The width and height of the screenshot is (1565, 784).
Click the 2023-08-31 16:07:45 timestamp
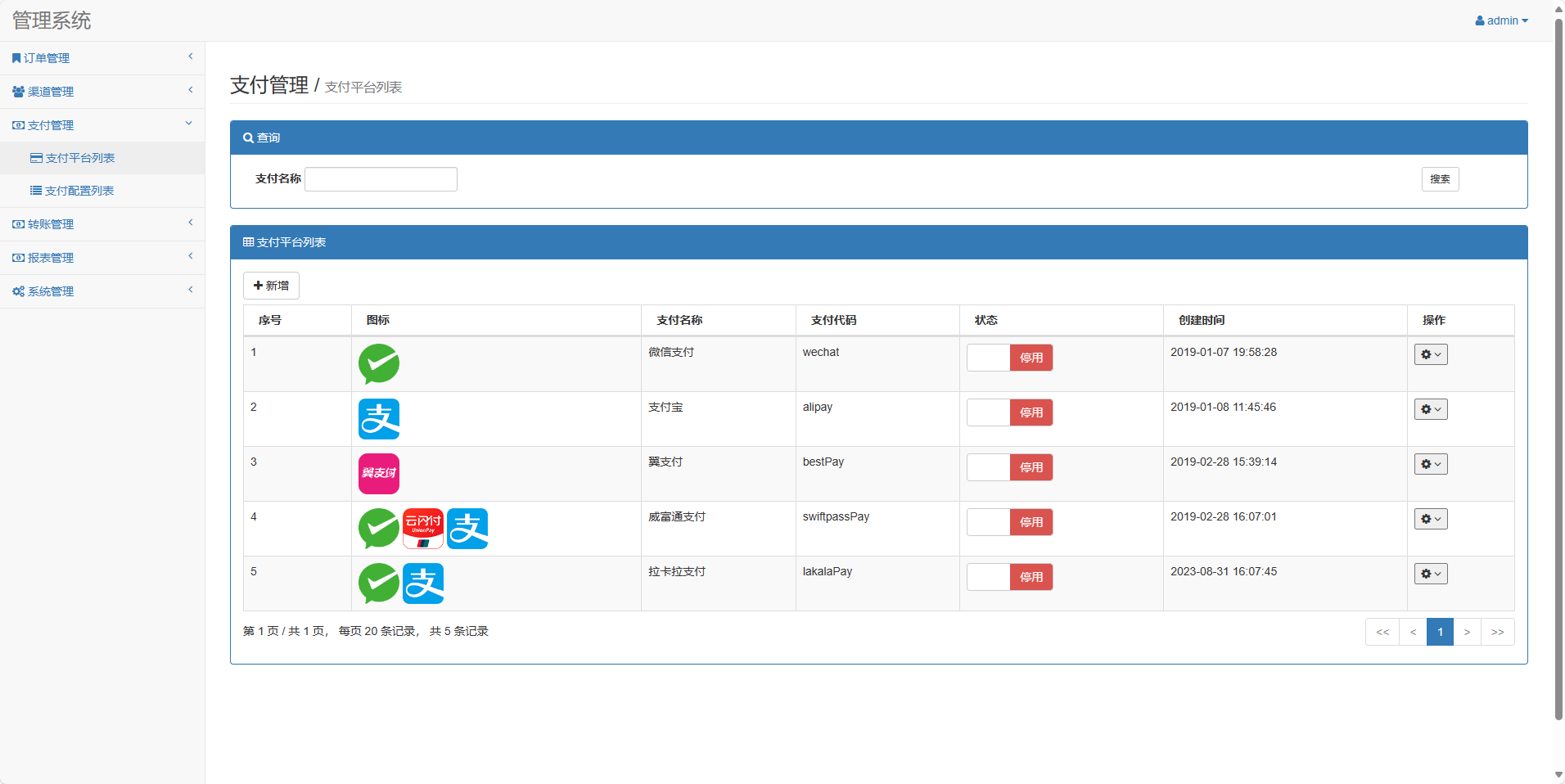[x=1224, y=571]
